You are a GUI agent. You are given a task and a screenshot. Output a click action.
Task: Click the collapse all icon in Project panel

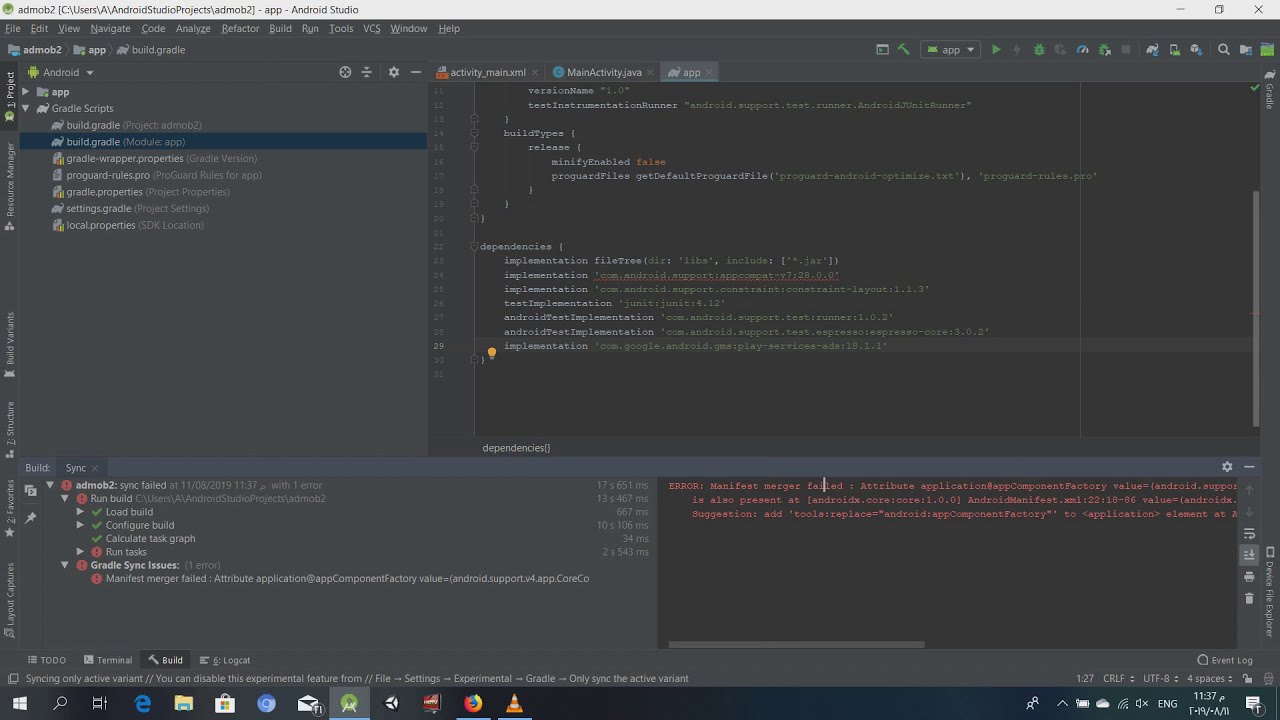(x=367, y=72)
